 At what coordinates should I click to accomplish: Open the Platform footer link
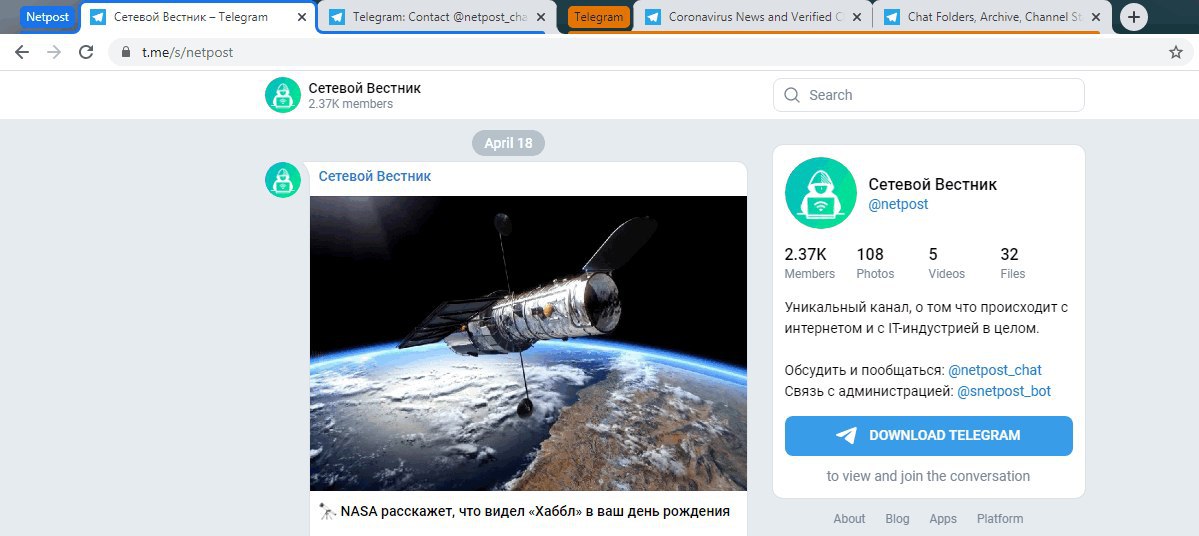pos(999,518)
